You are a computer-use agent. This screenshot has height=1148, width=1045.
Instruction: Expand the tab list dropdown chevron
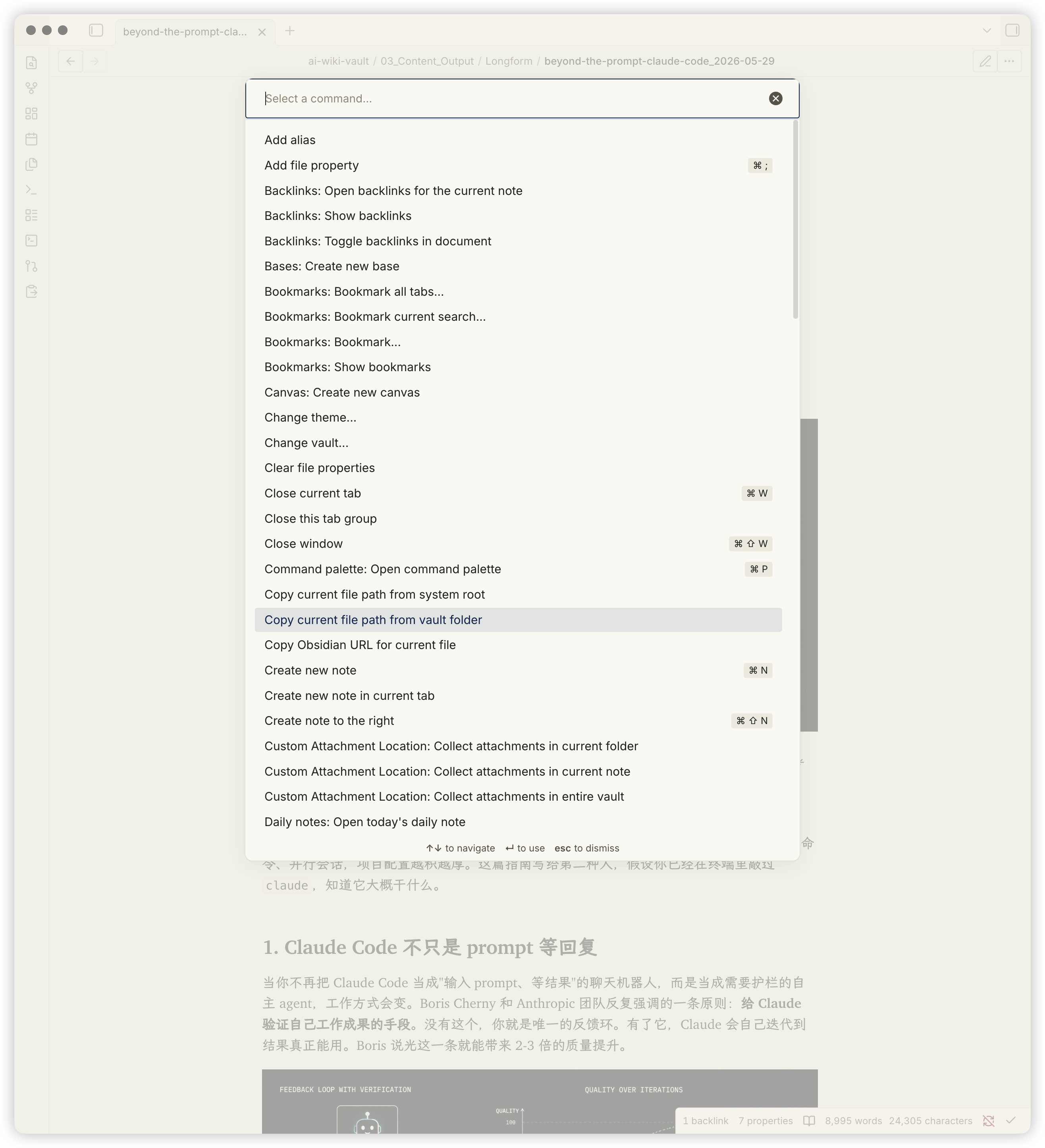click(987, 30)
